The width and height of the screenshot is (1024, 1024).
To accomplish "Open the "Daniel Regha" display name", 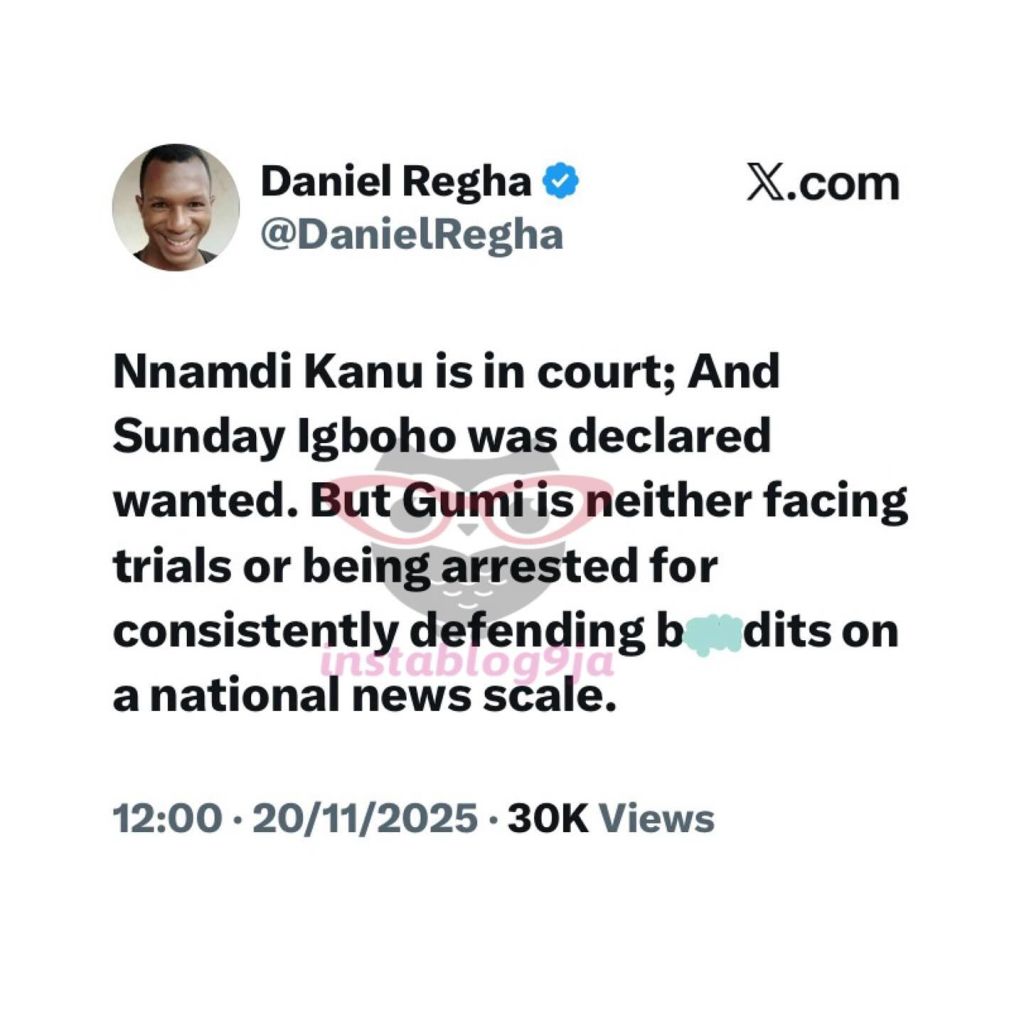I will 396,182.
